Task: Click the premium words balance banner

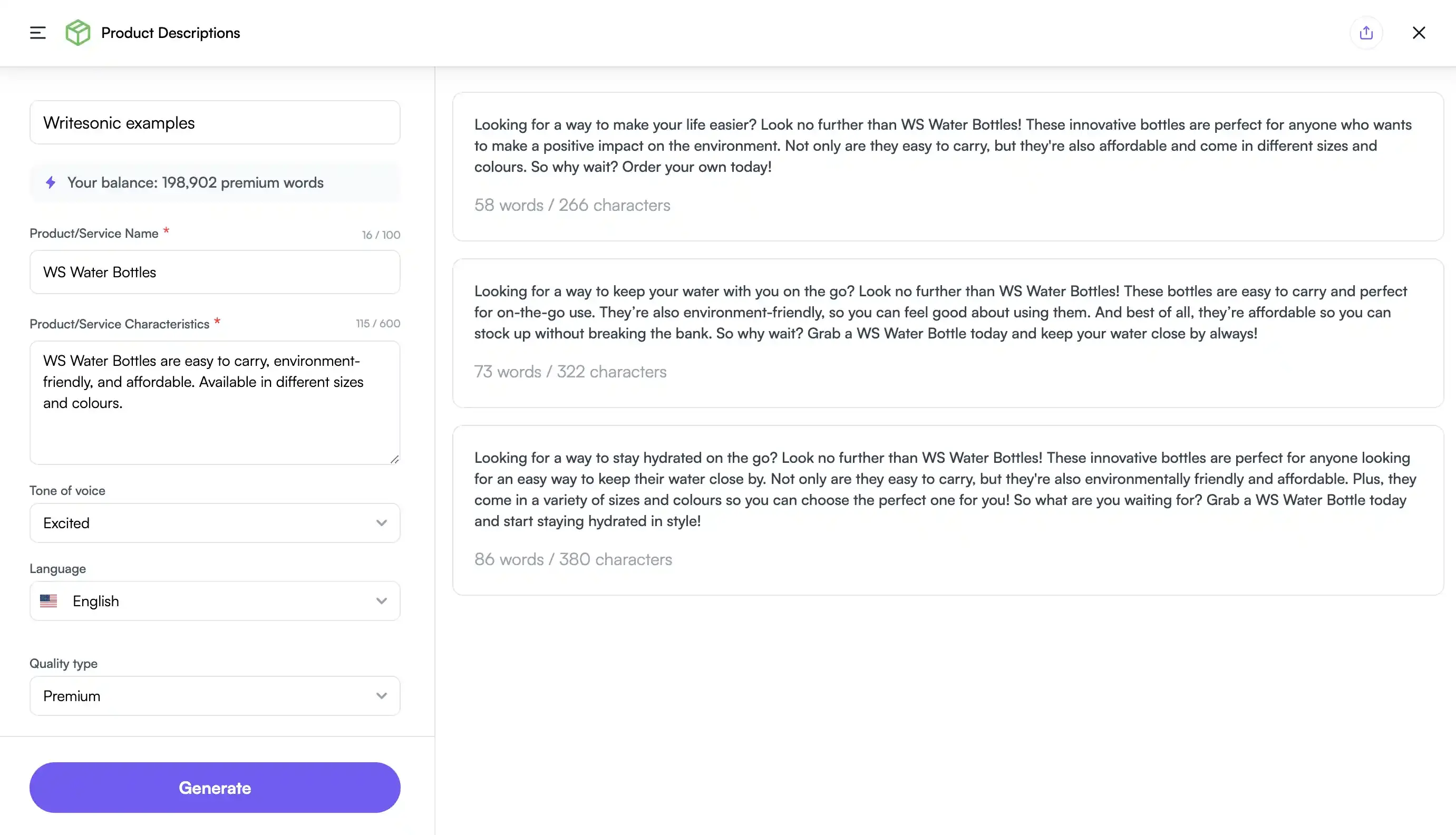Action: coord(215,182)
